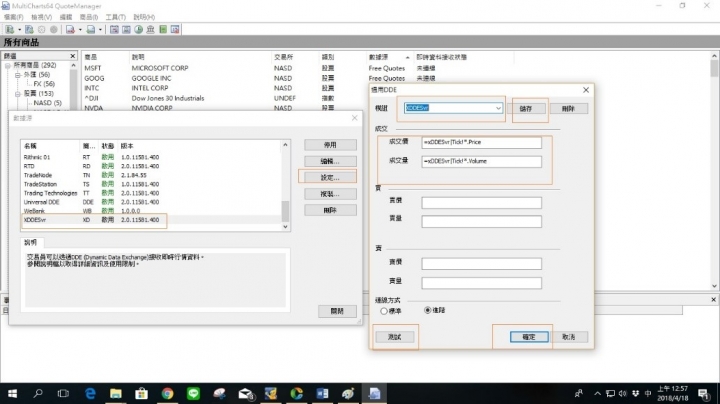
Task: Select FX (56) in the filter tree
Action: point(44,84)
